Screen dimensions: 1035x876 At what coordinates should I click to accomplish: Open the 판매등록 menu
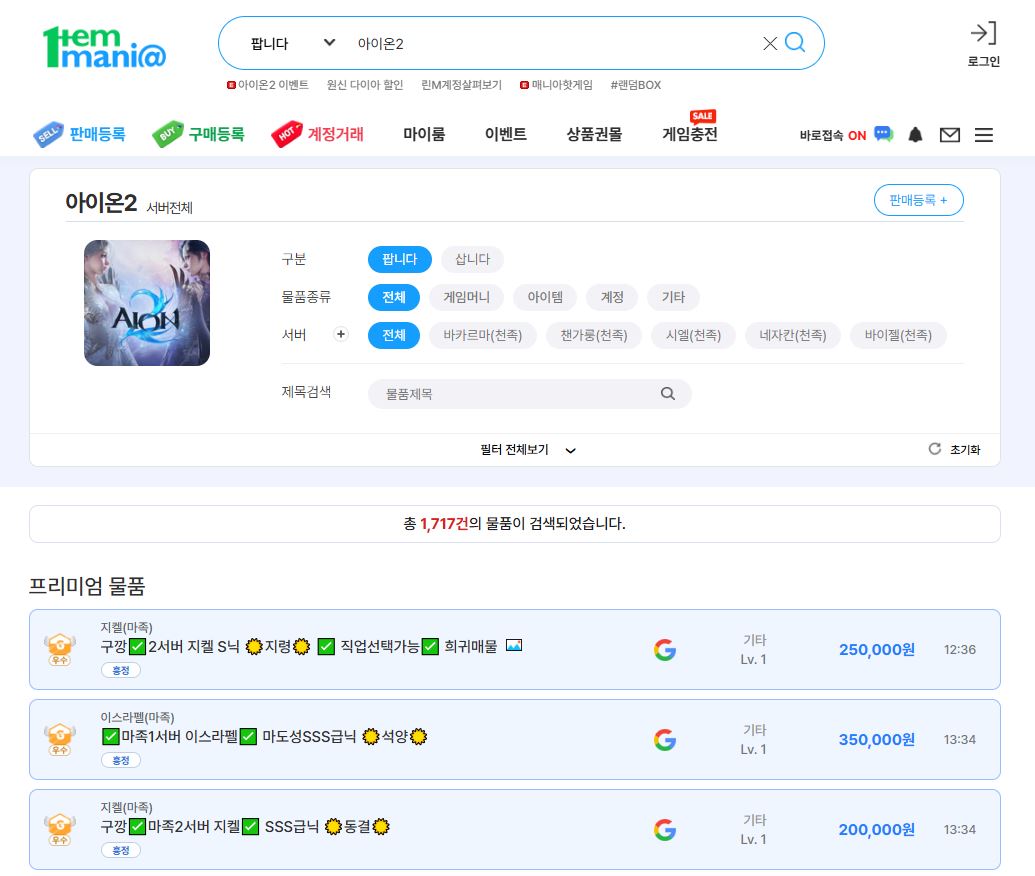(x=97, y=134)
